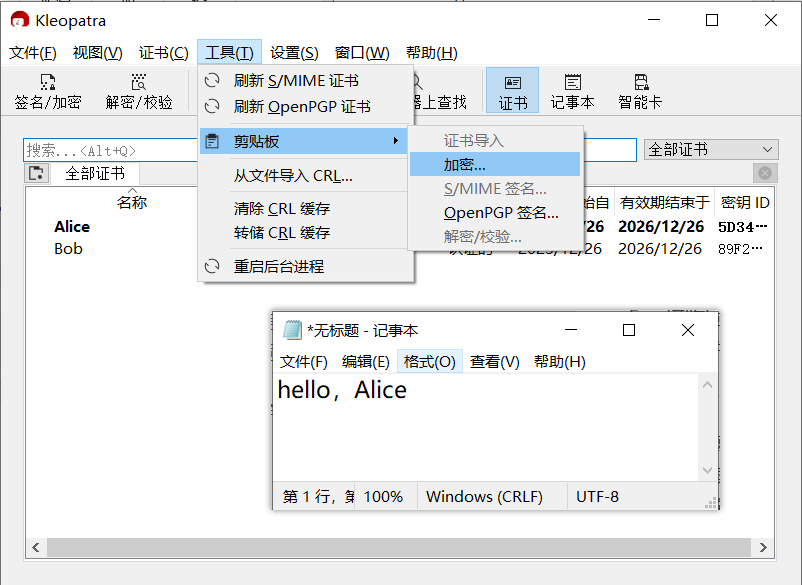Click Lookup on Server (上查找) toolbar button
This screenshot has width=802, height=585.
[x=440, y=91]
